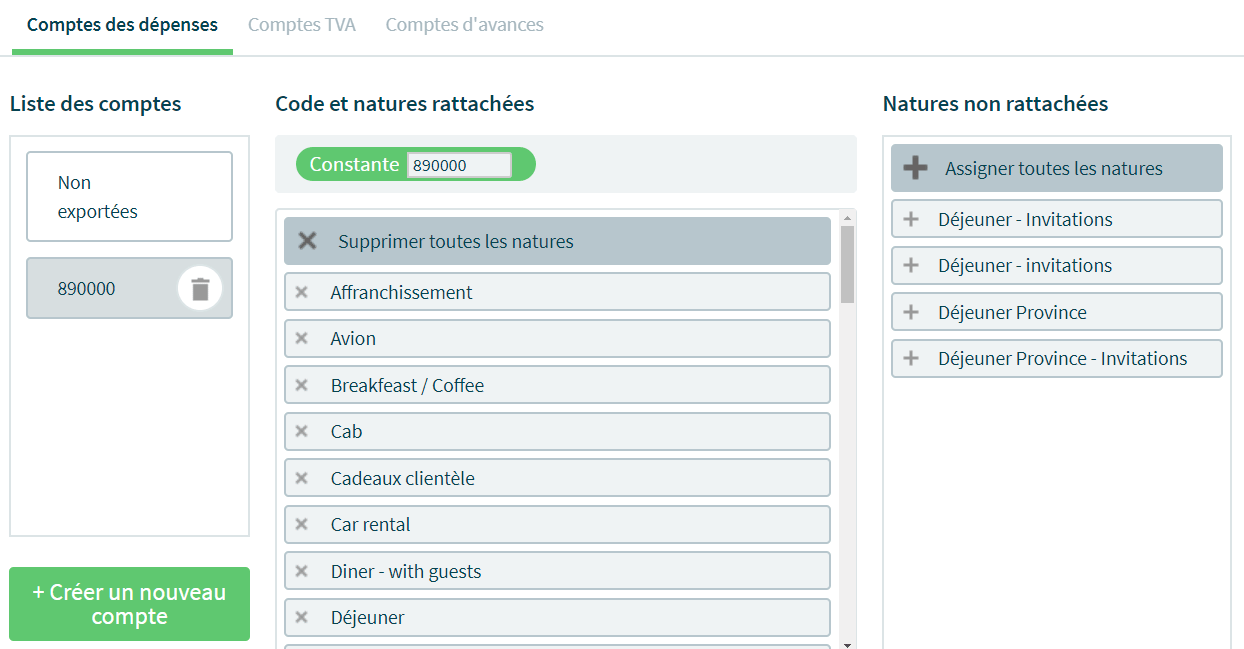
Task: Click Déjeuner - Invitations text, capital I
Action: point(1025,219)
